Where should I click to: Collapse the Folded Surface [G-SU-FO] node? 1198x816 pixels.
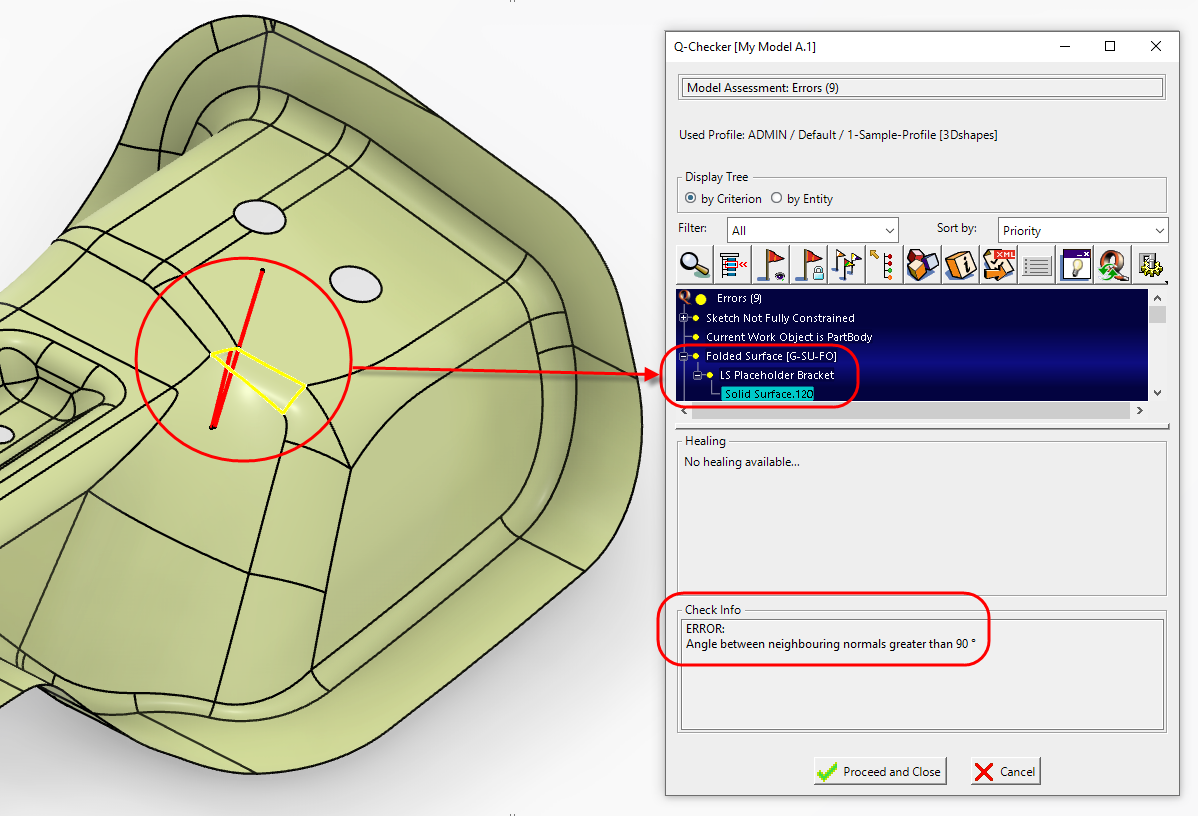(685, 356)
